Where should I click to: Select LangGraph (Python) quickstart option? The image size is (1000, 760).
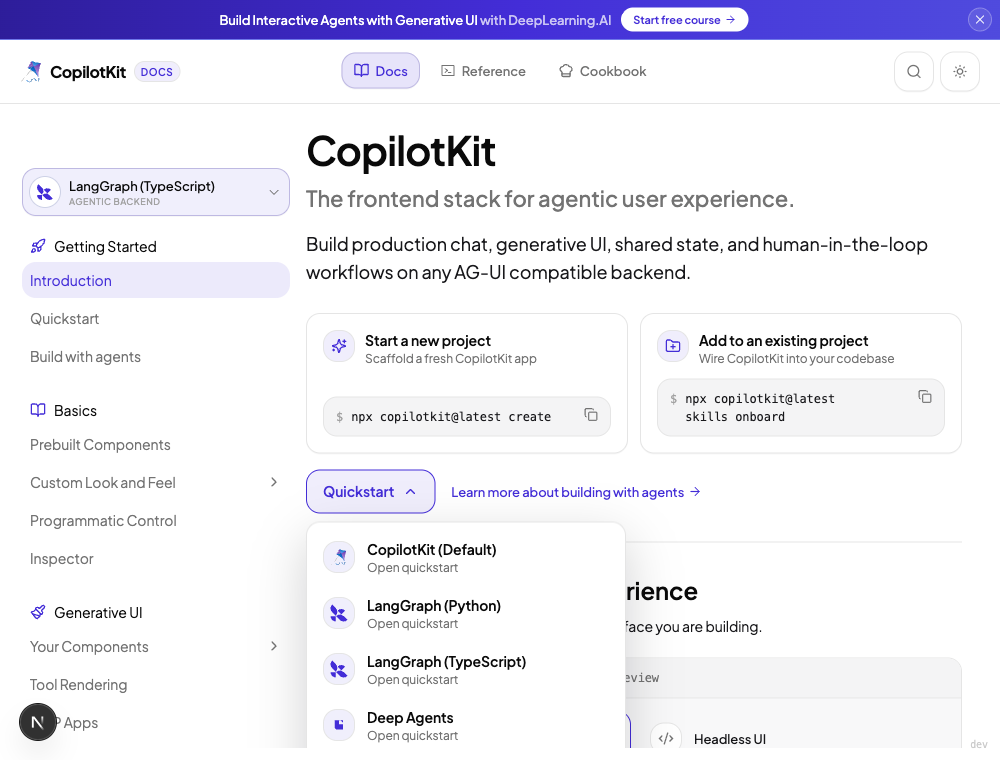(466, 614)
